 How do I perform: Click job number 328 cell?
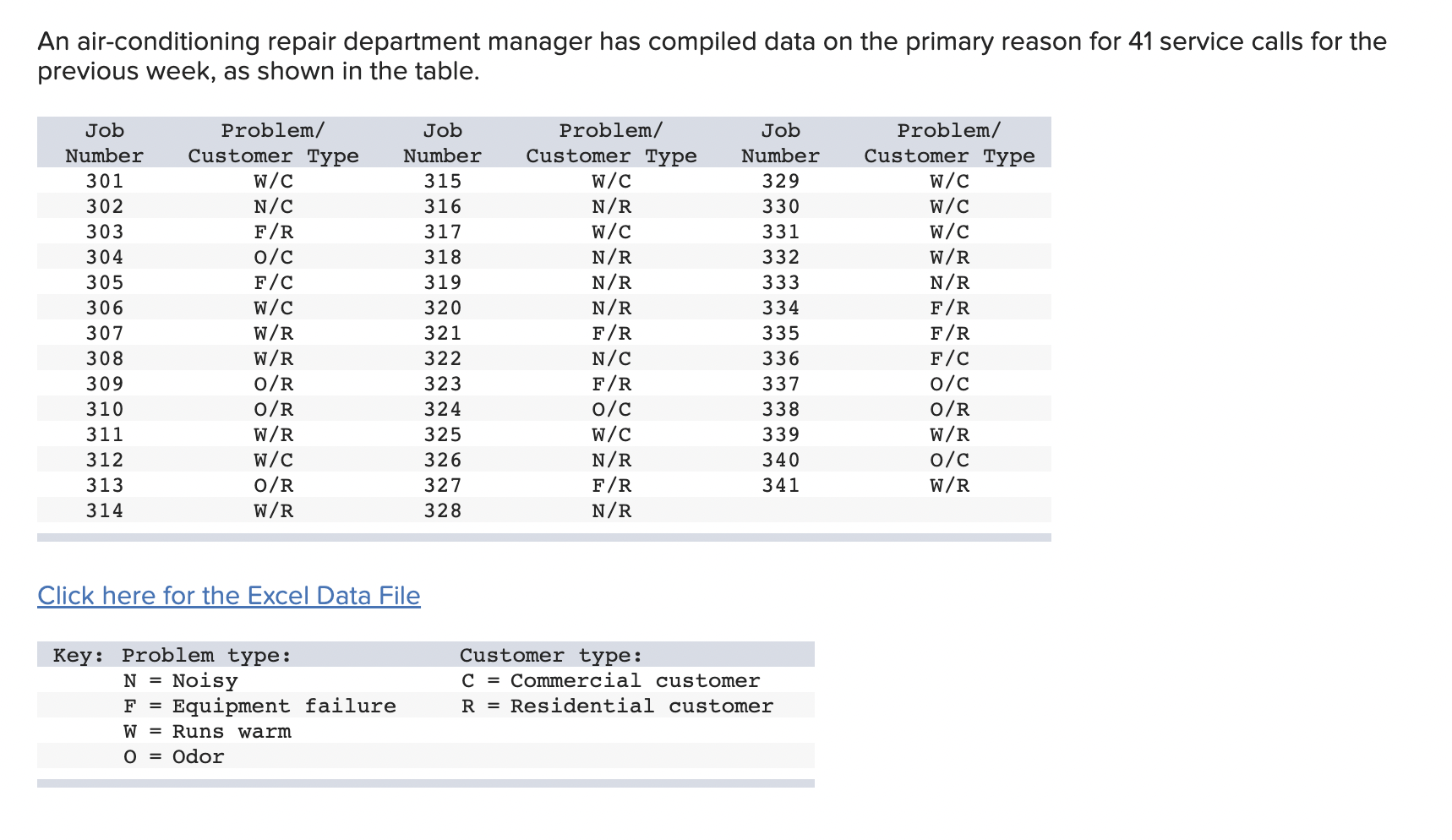(443, 510)
